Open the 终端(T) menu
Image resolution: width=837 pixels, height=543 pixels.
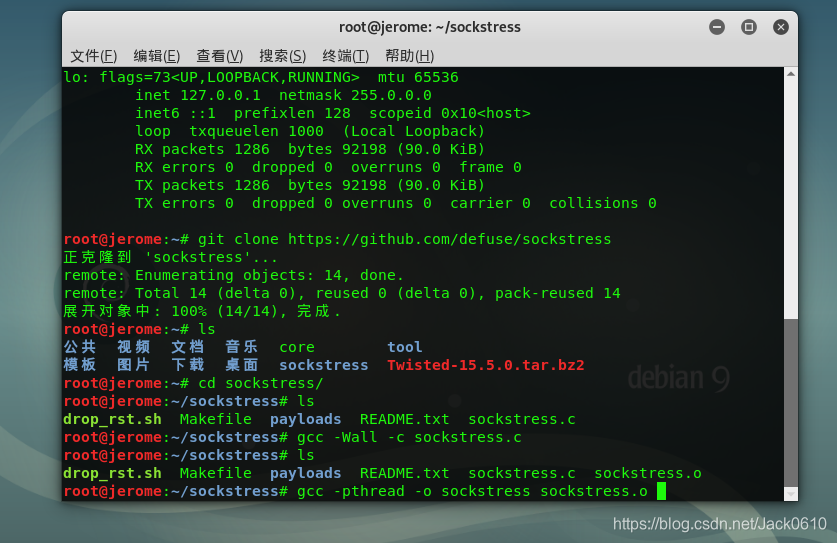point(345,56)
